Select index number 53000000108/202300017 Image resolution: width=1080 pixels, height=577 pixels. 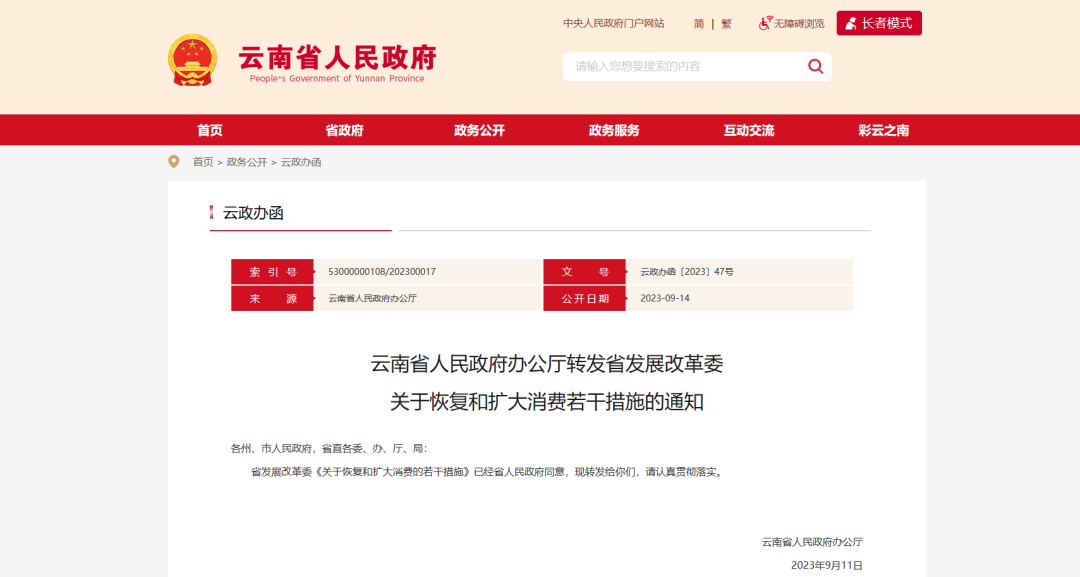pyautogui.click(x=382, y=272)
